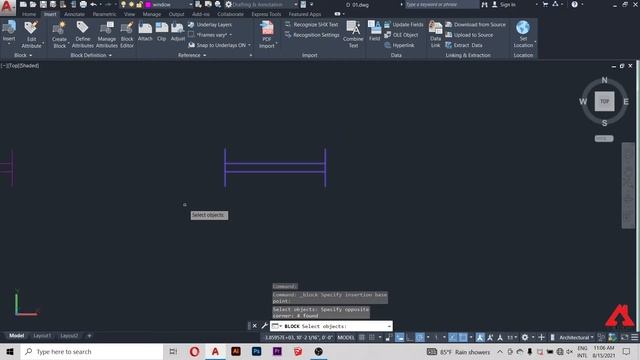Viewport: 640px width, 360px height.
Task: Open the Insert block tool
Action: (9, 32)
